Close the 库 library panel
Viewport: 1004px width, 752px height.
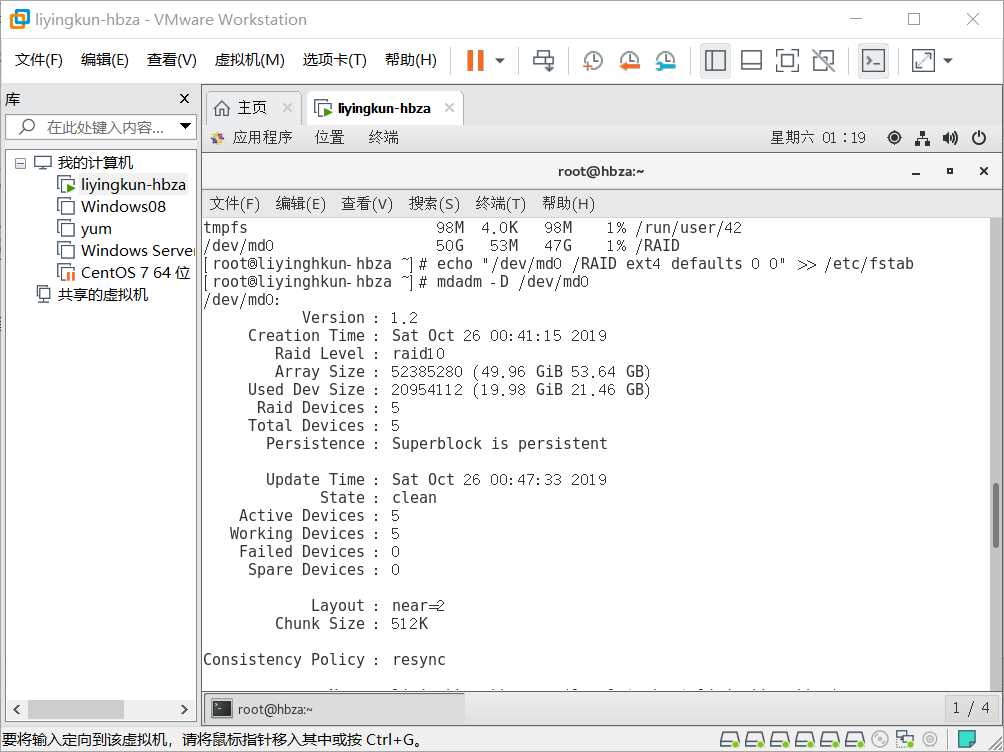[x=184, y=99]
